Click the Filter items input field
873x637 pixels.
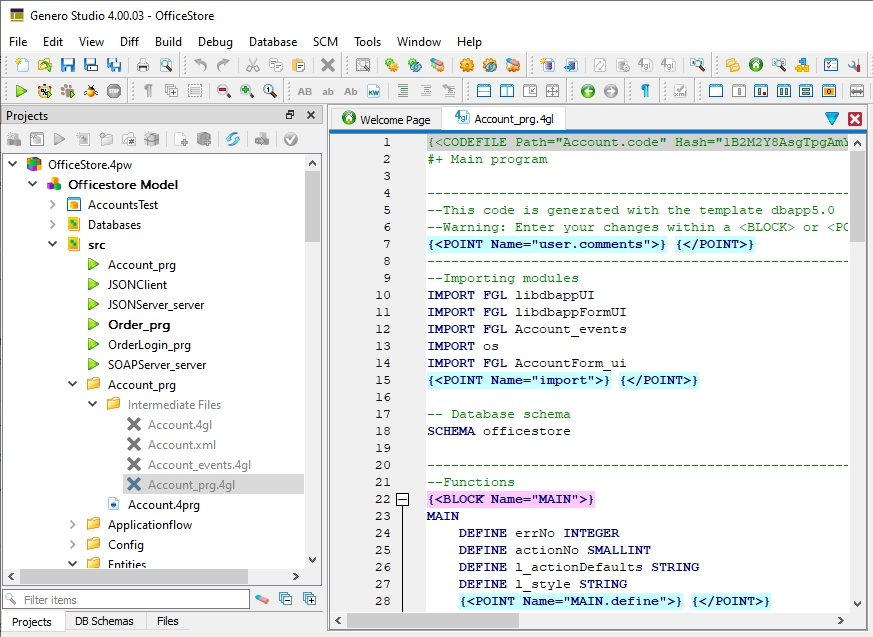(x=125, y=598)
